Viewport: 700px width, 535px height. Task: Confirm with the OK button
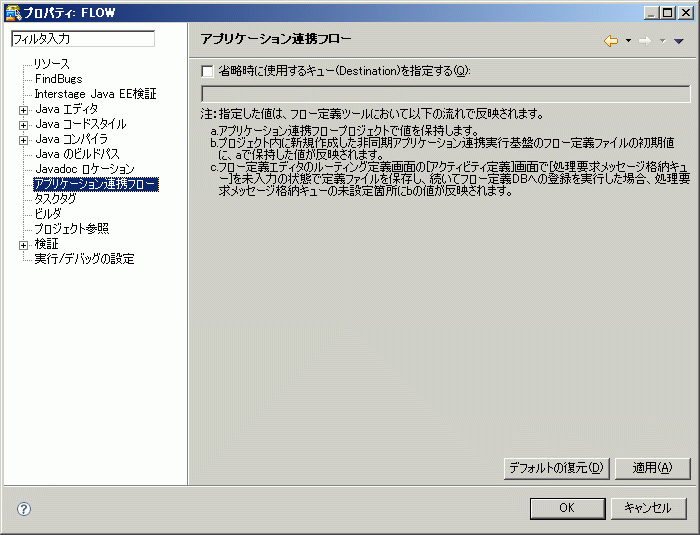point(567,509)
